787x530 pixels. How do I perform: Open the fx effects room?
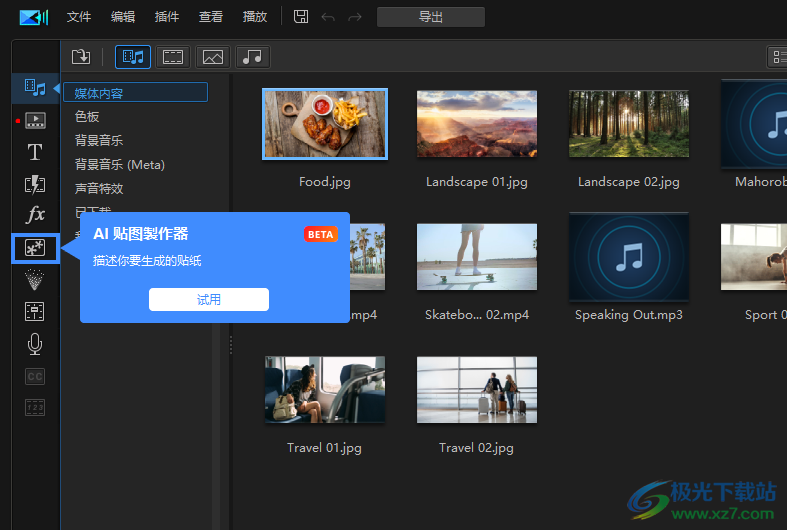point(35,215)
